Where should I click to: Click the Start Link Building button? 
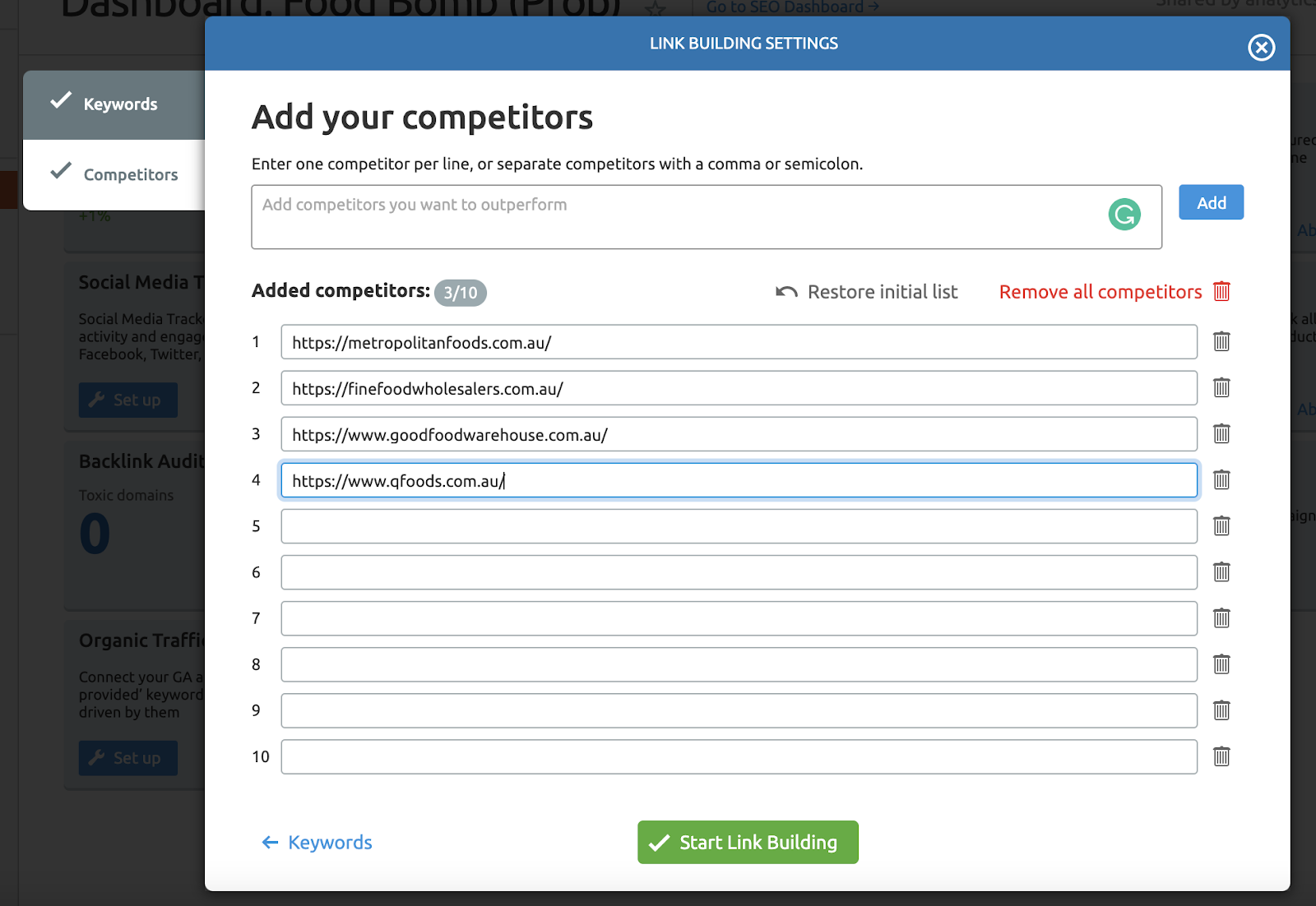(x=748, y=842)
